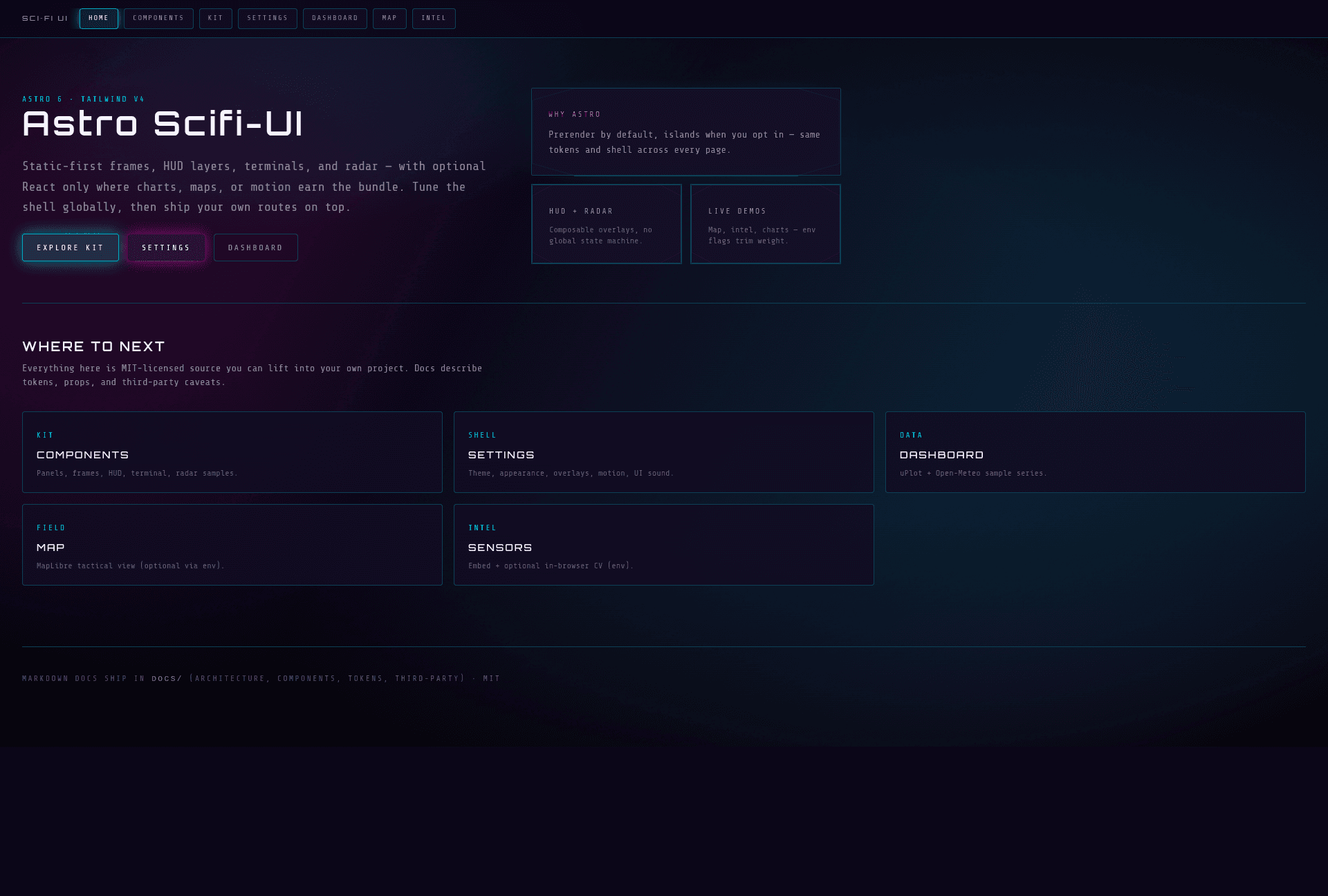Click the highlighted 'DOCS/' text in the footer
The image size is (1328, 896).
coord(167,679)
